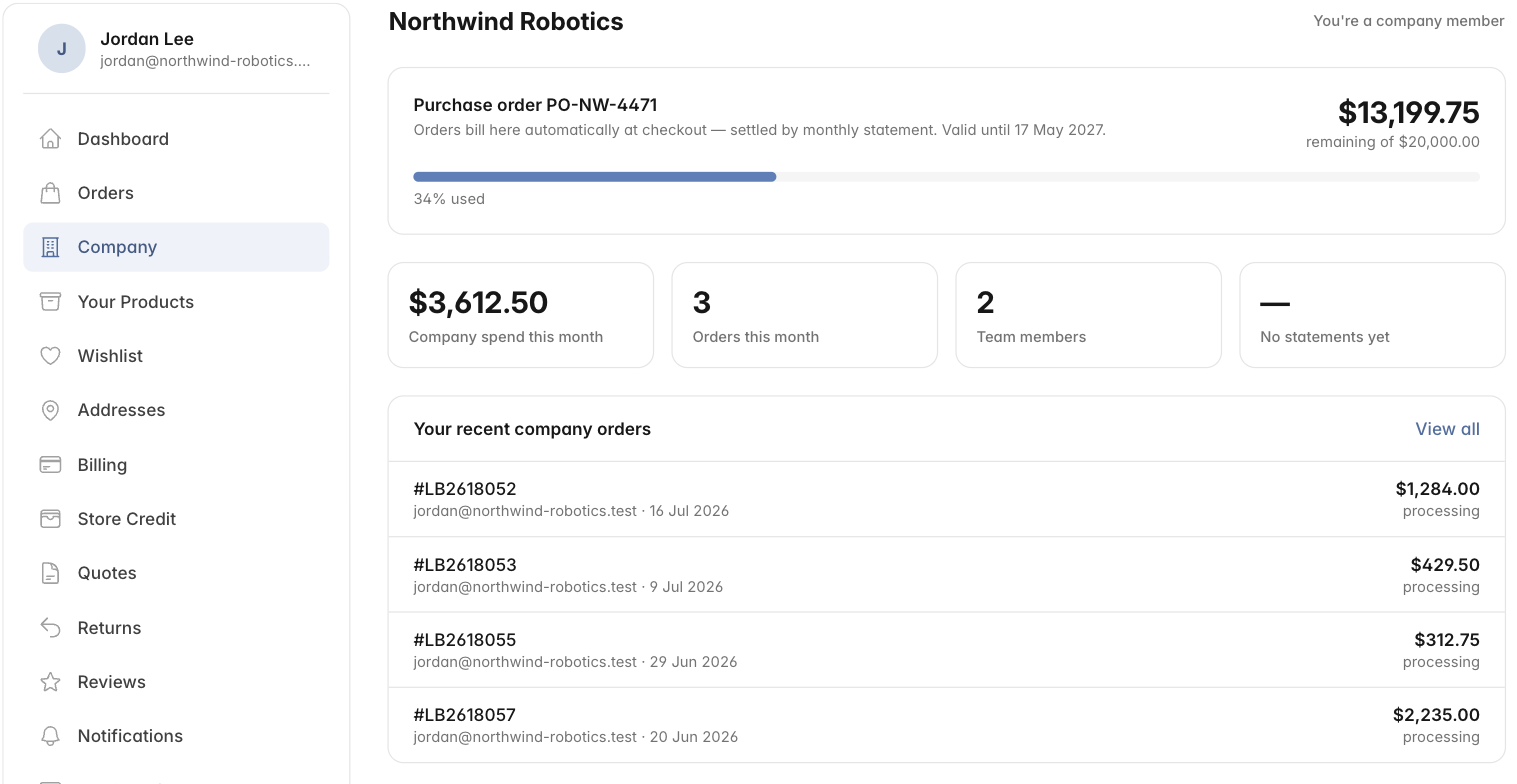Open order #LB2618053

(x=946, y=575)
